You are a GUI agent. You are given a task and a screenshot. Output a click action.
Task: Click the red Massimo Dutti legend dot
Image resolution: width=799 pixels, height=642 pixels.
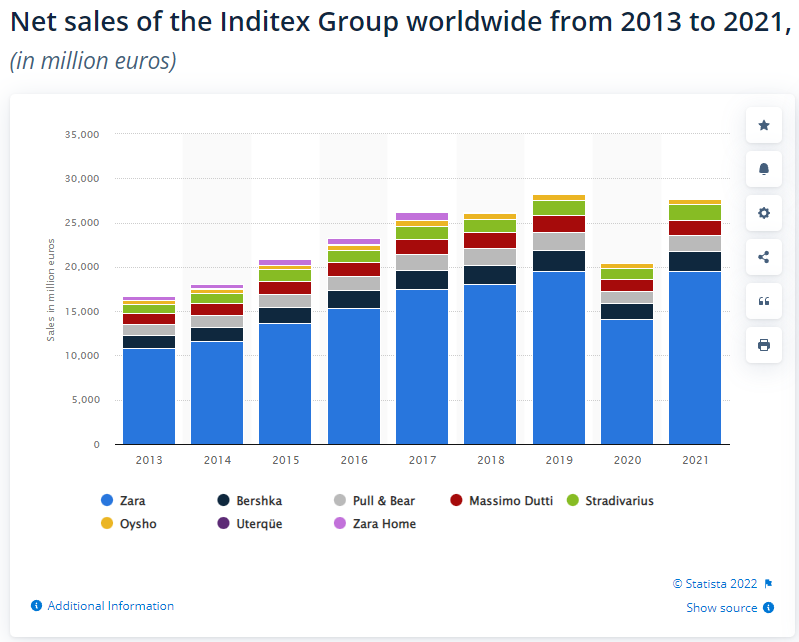click(457, 500)
